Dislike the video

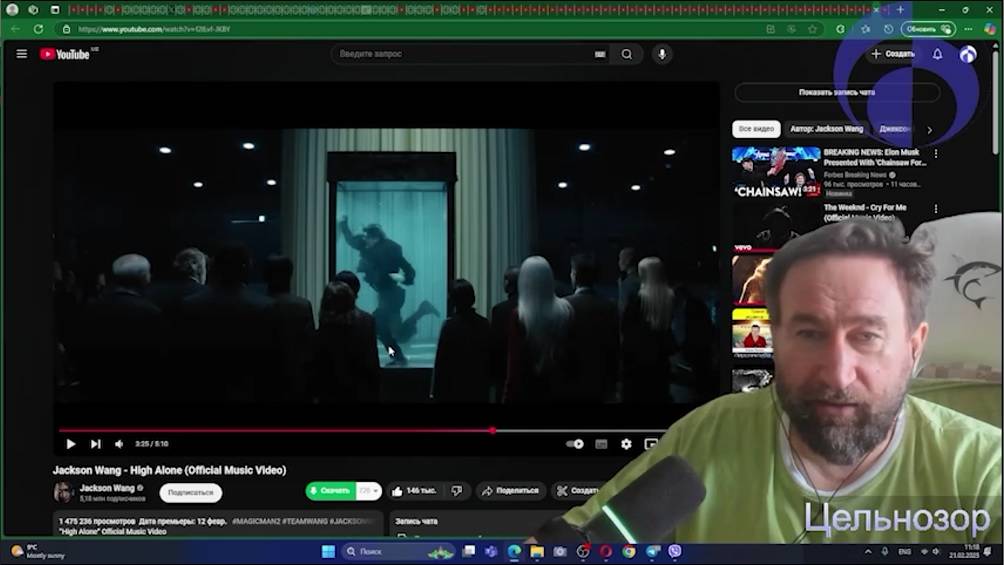[x=457, y=491]
